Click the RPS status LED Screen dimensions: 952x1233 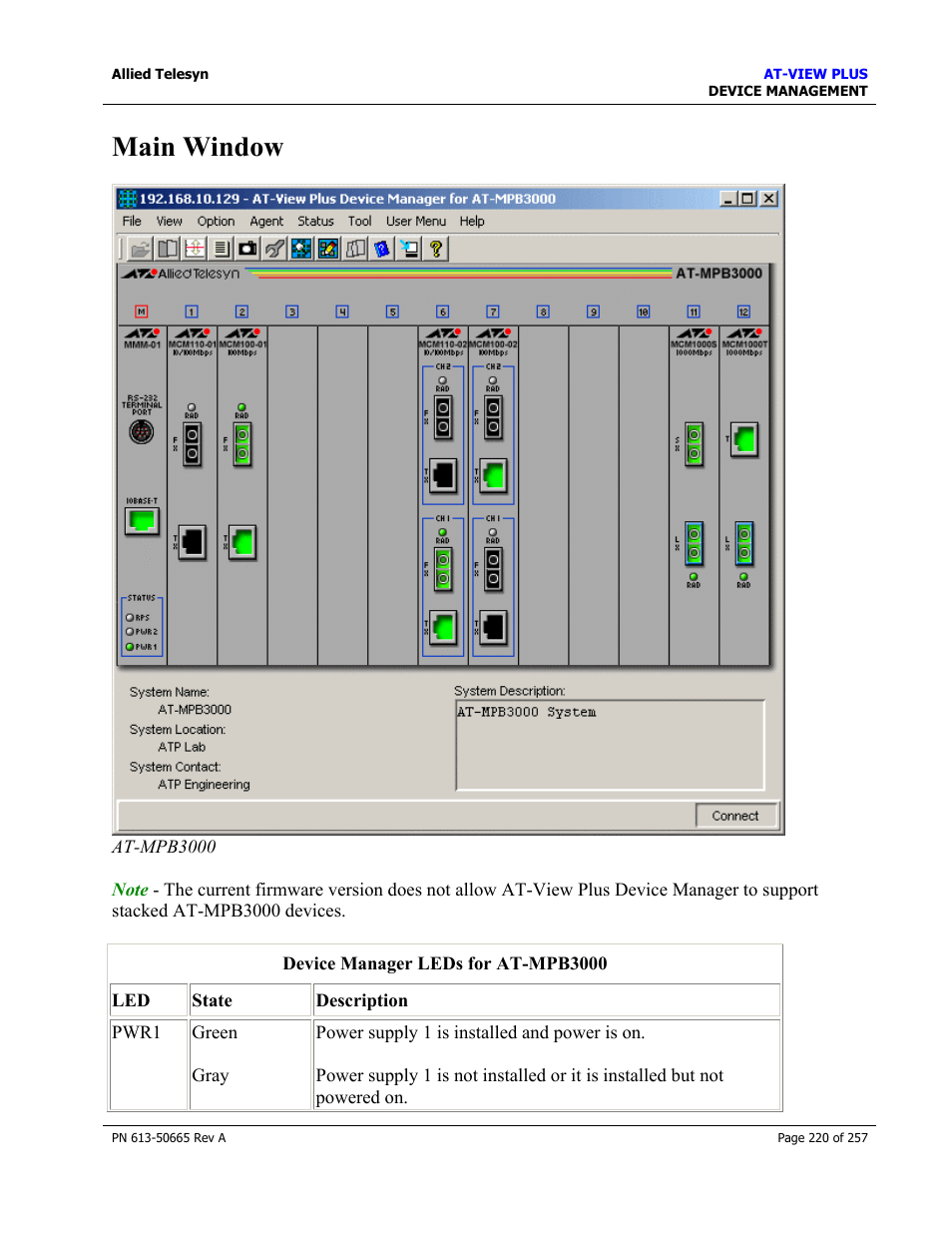pos(130,618)
